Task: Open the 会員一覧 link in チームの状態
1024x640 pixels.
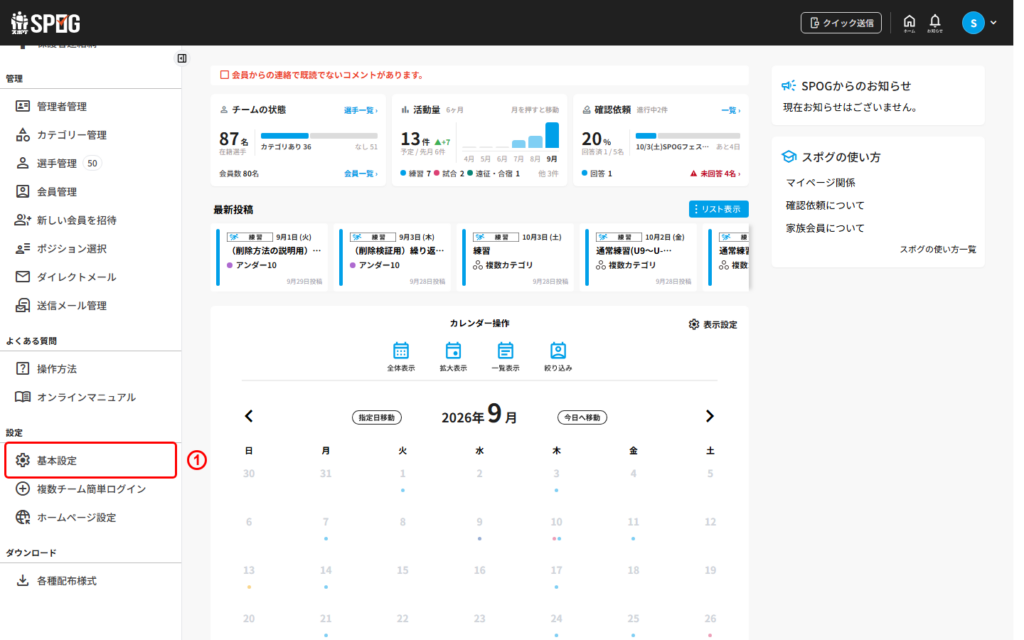Action: click(x=360, y=174)
